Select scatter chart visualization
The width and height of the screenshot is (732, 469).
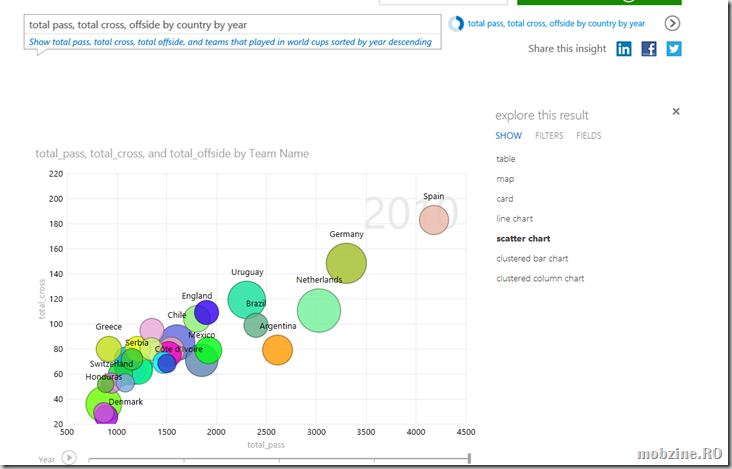(523, 238)
